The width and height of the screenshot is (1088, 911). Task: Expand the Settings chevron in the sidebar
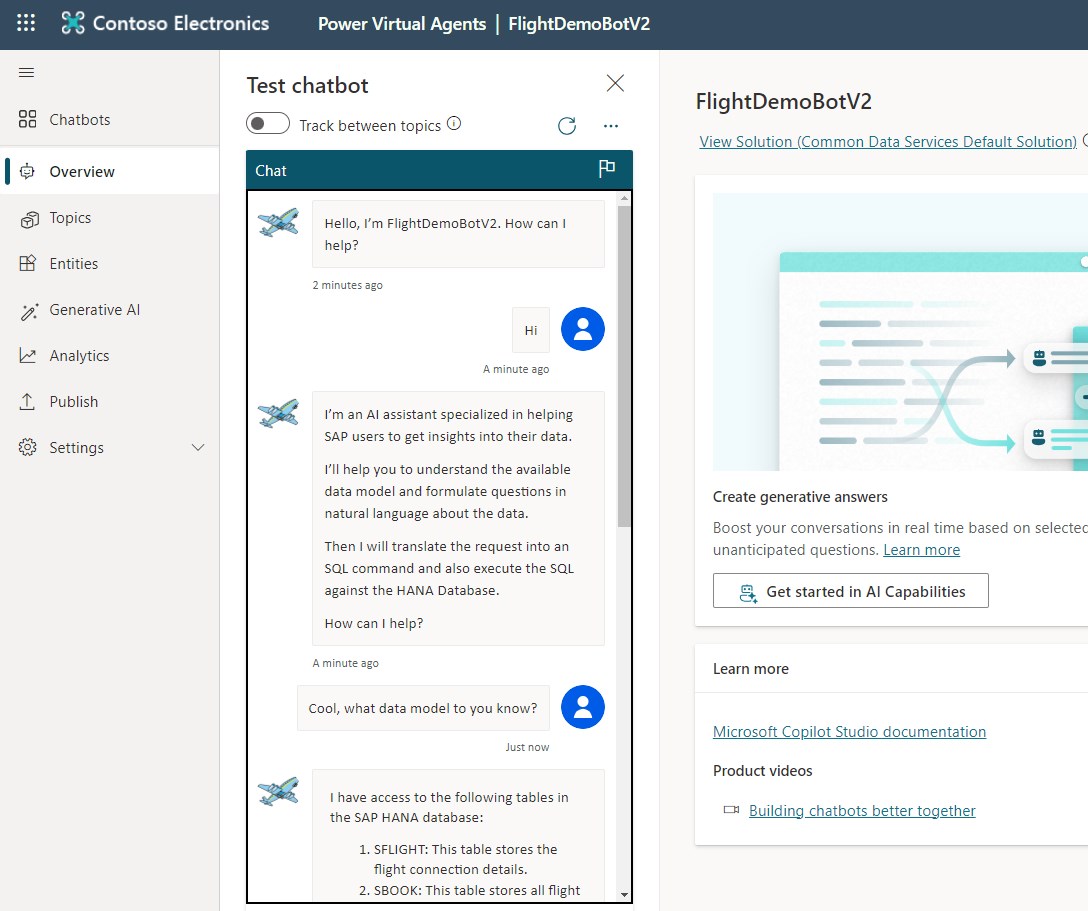pos(198,448)
